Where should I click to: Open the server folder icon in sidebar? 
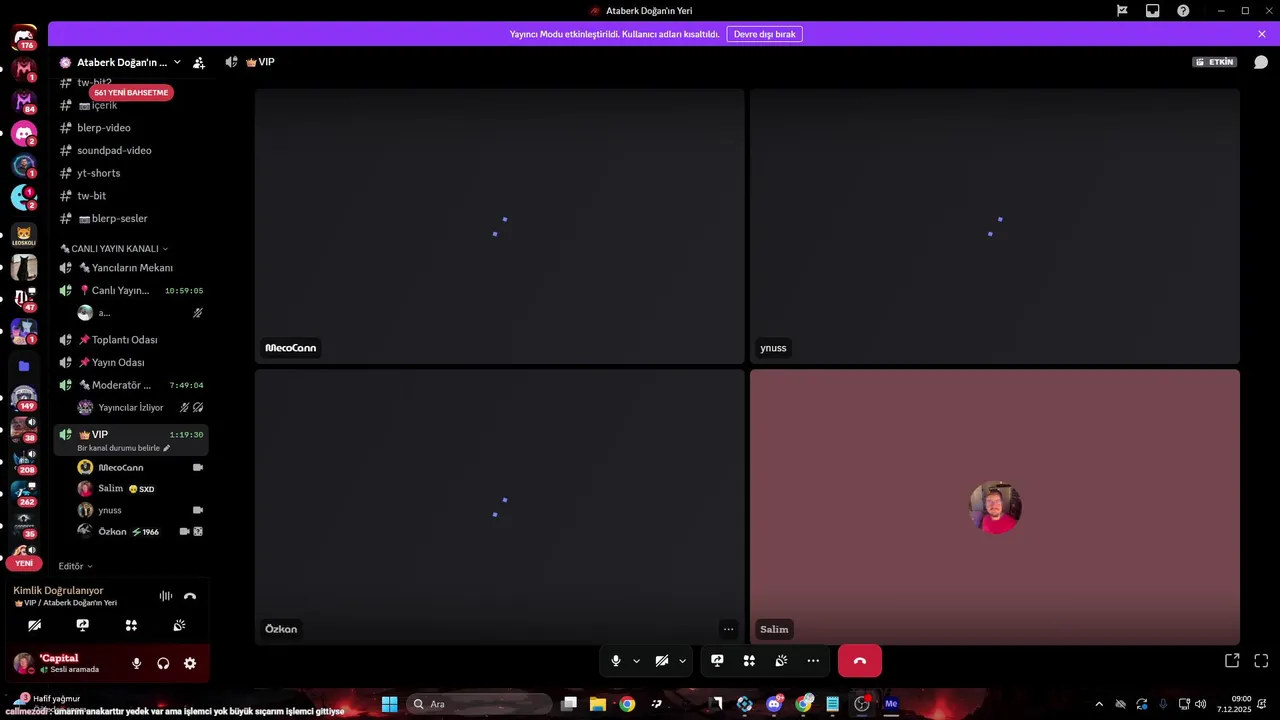coord(24,366)
